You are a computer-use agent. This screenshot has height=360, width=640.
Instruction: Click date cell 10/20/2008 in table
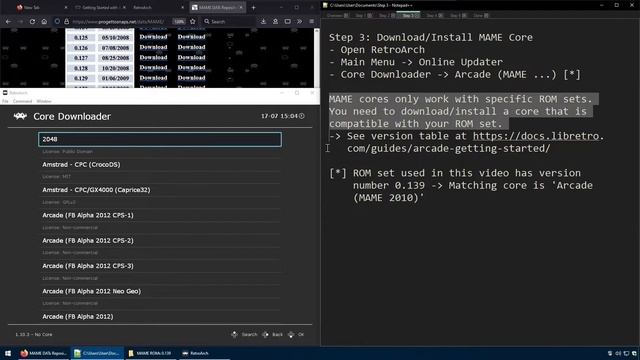(115, 68)
